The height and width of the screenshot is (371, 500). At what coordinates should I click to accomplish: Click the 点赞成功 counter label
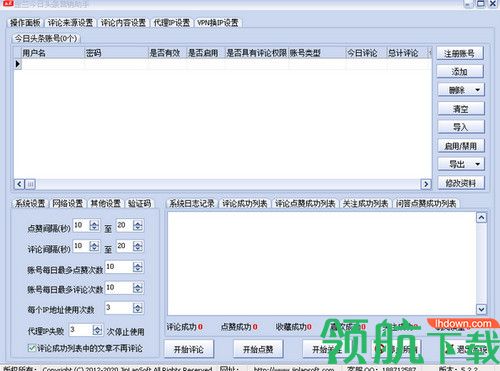pyautogui.click(x=236, y=327)
